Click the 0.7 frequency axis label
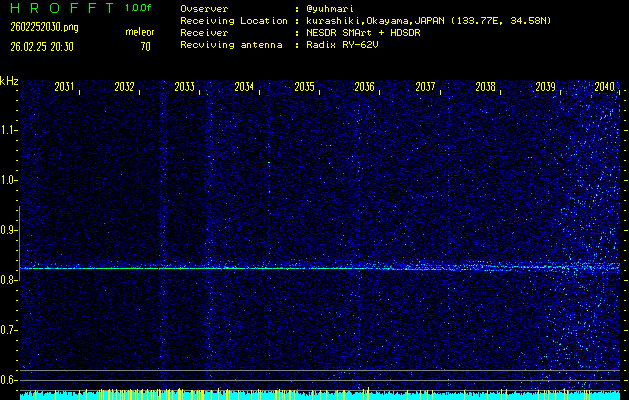 click(9, 330)
